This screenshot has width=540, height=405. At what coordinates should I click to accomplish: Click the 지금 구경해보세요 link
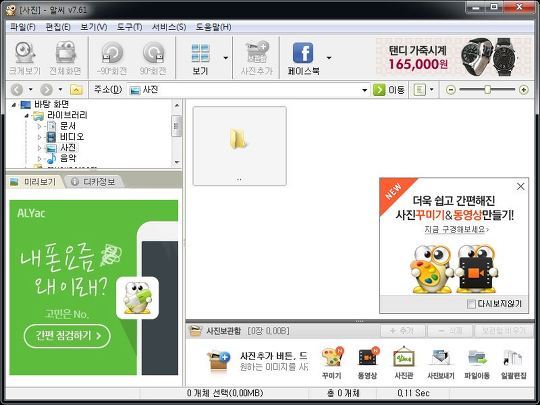pyautogui.click(x=456, y=229)
